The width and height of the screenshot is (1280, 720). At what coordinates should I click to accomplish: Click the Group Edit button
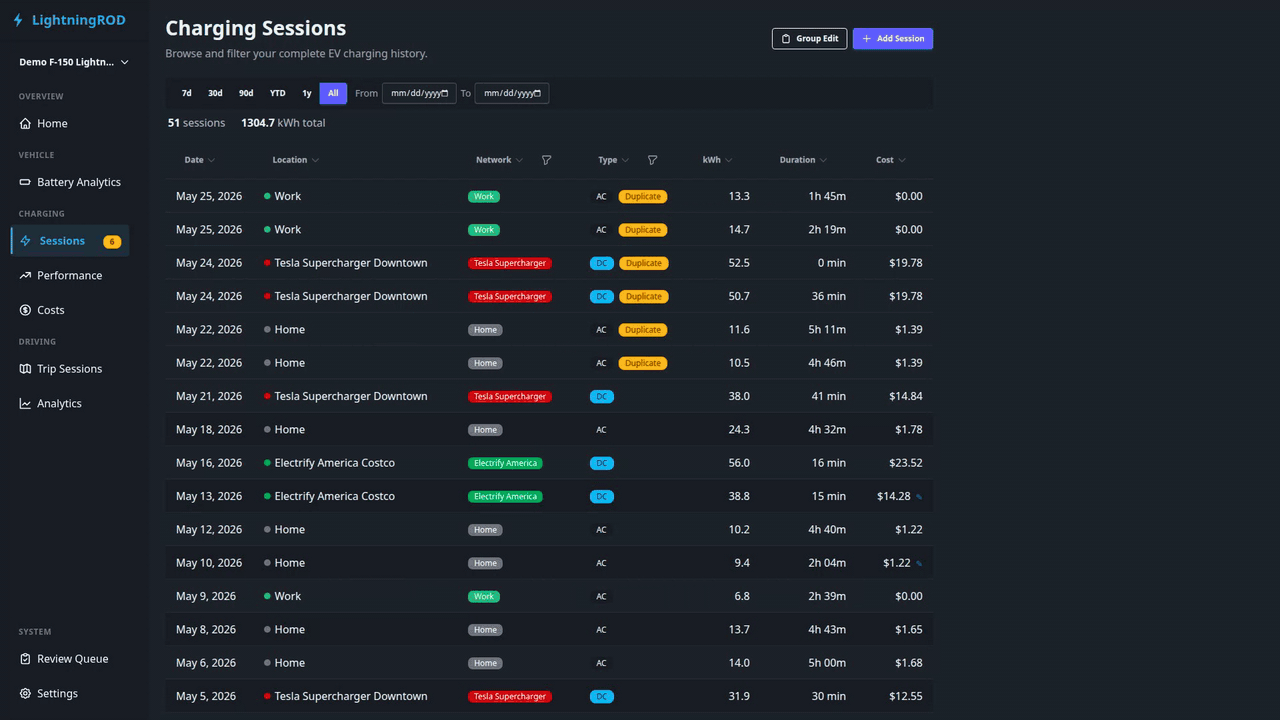tap(809, 39)
